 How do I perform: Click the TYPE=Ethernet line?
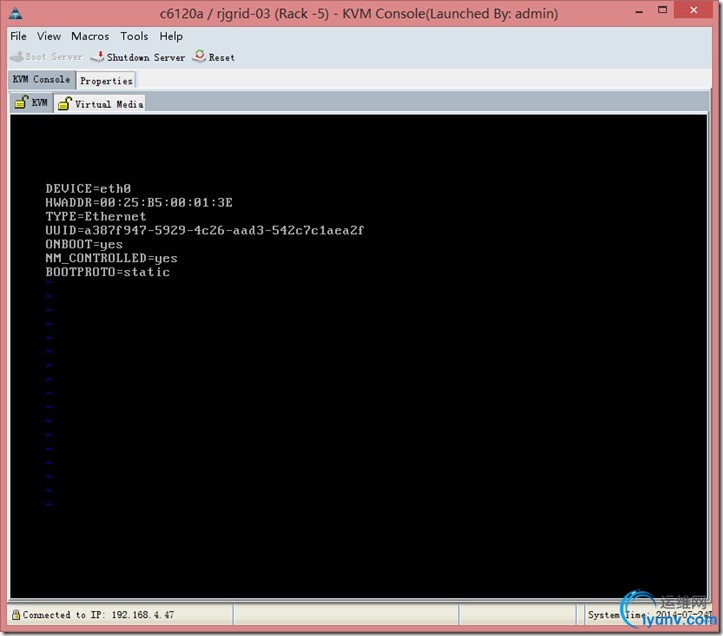[x=95, y=216]
